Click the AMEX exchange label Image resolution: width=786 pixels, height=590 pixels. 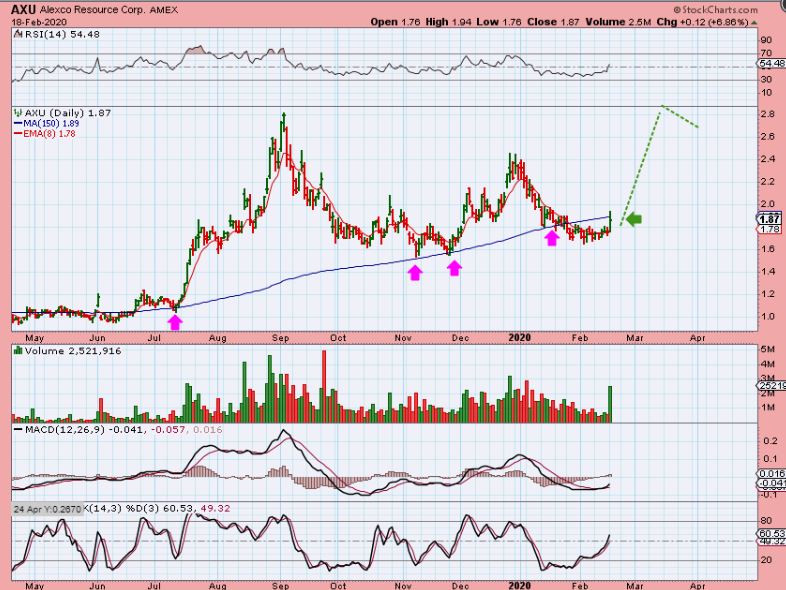[164, 10]
